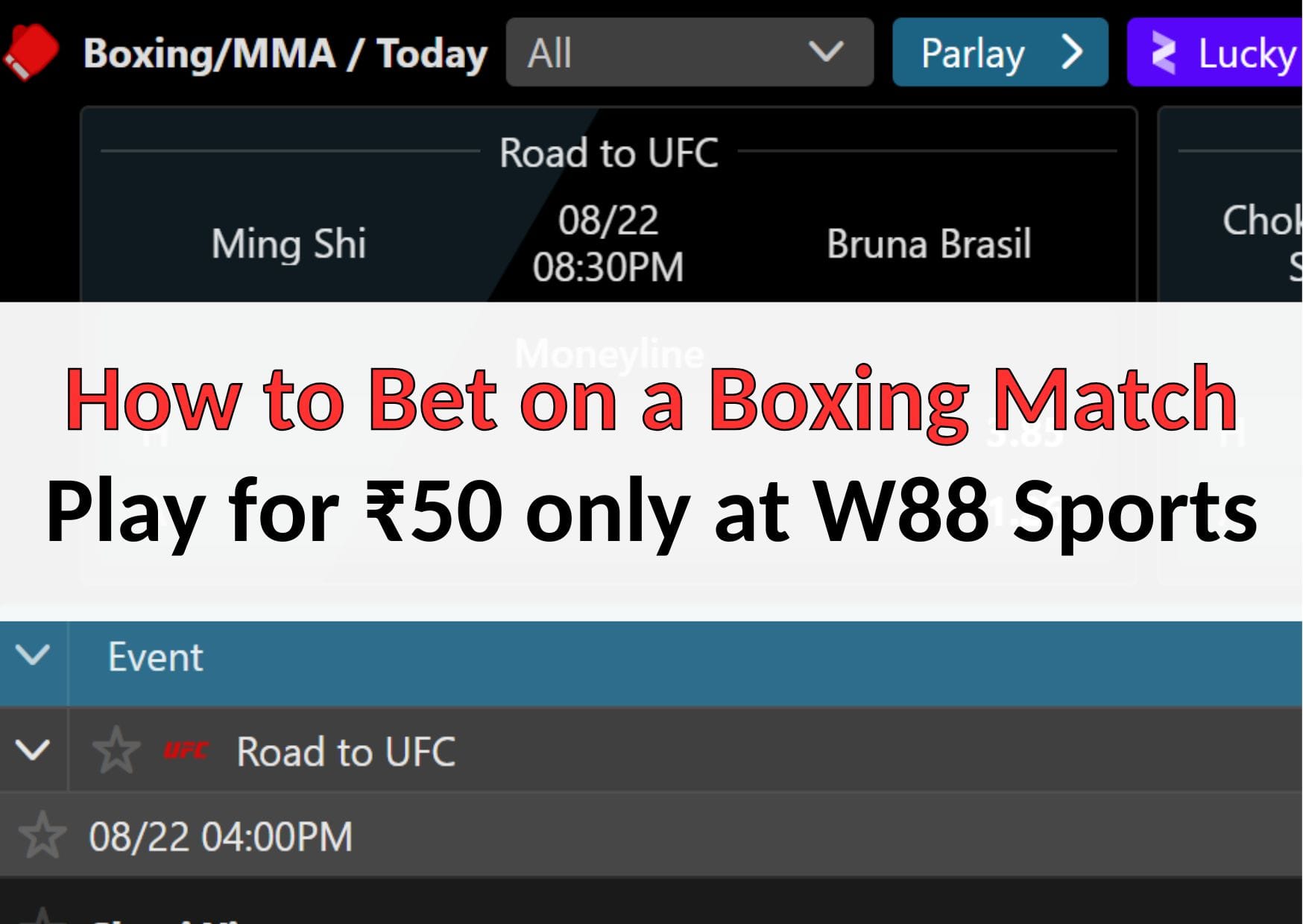This screenshot has width=1303, height=924.
Task: Collapse the Road to UFC row chevron
Action: [31, 751]
